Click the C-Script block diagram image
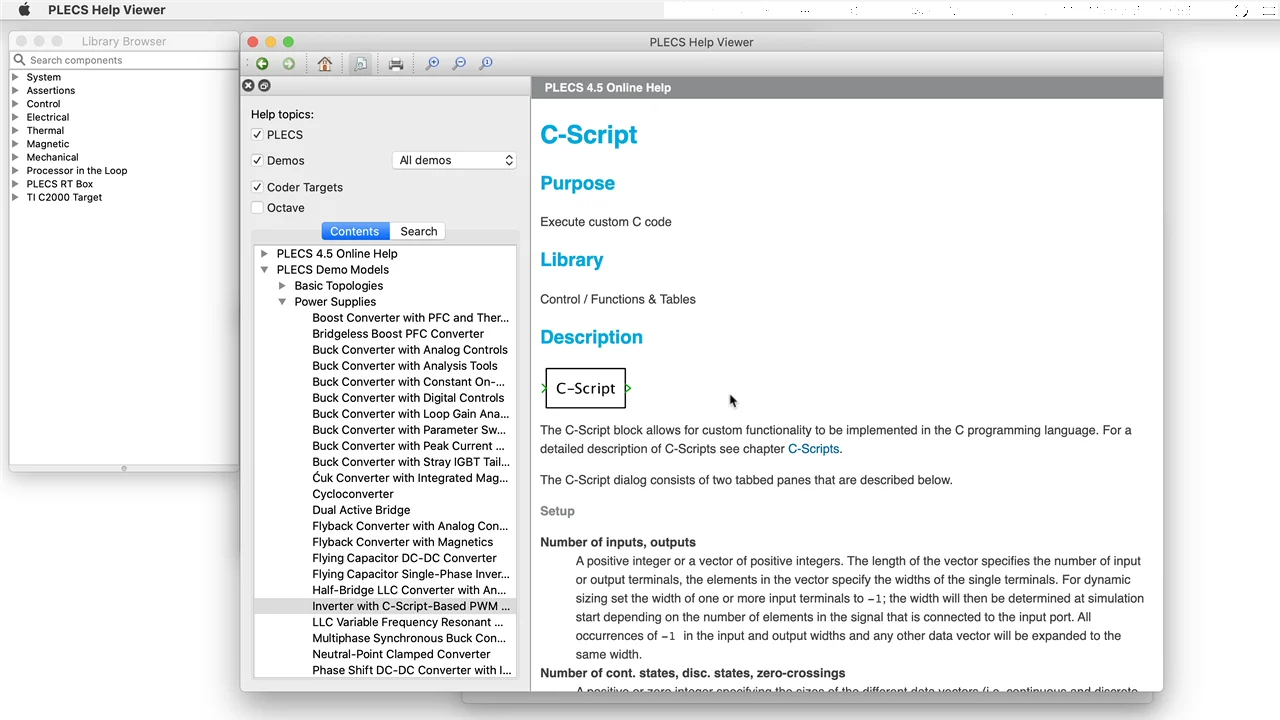The width and height of the screenshot is (1280, 720). point(586,388)
